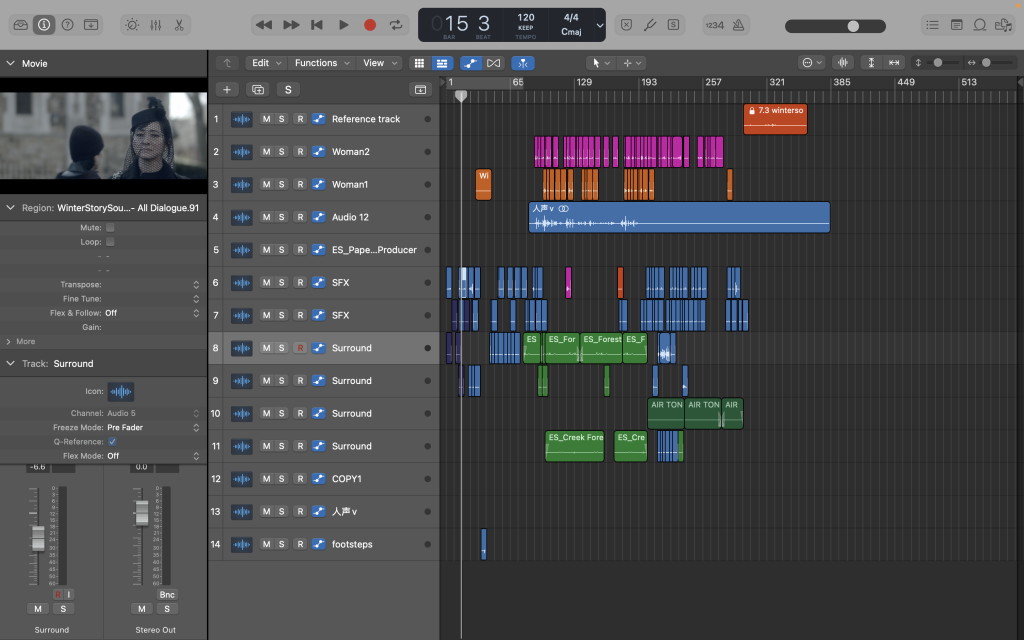Start playback with Play button
1024x640 pixels.
344,25
